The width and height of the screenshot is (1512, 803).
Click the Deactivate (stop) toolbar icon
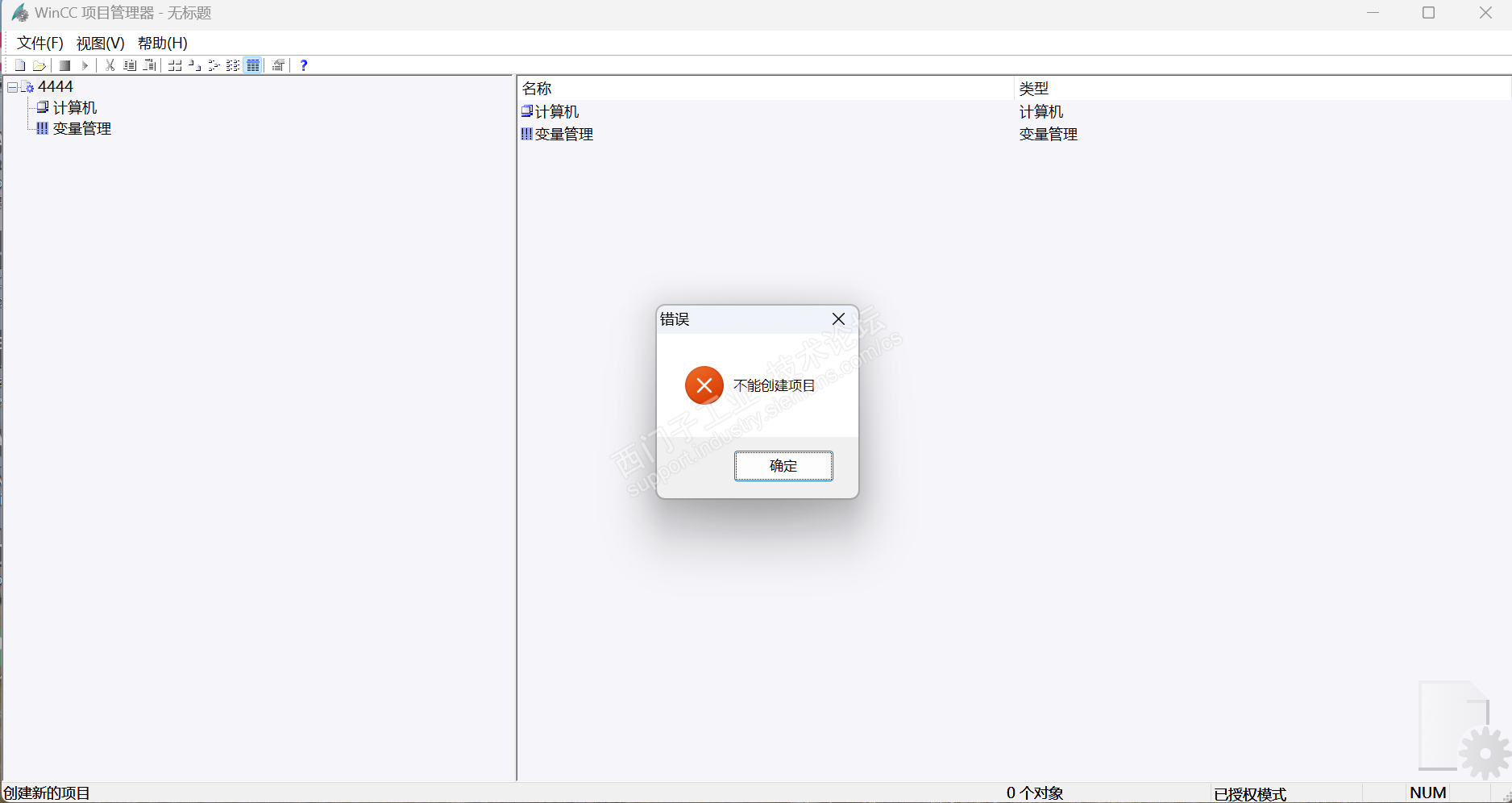64,65
